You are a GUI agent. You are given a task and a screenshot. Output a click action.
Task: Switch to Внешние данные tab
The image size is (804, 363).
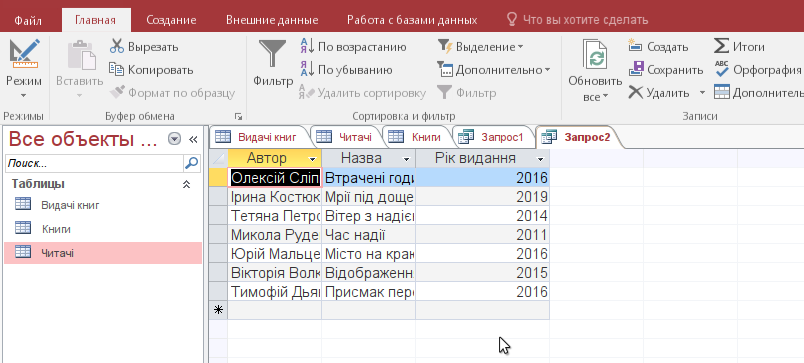(272, 21)
